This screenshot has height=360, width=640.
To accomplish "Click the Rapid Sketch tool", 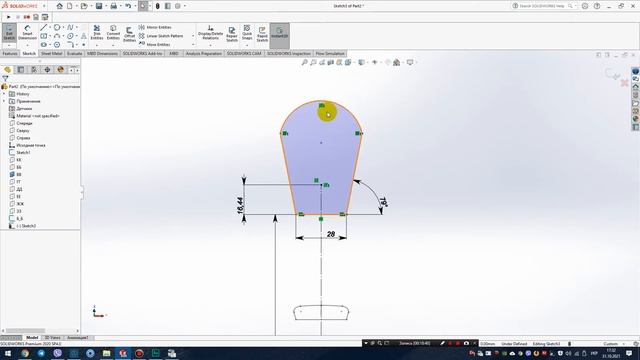I will (262, 34).
